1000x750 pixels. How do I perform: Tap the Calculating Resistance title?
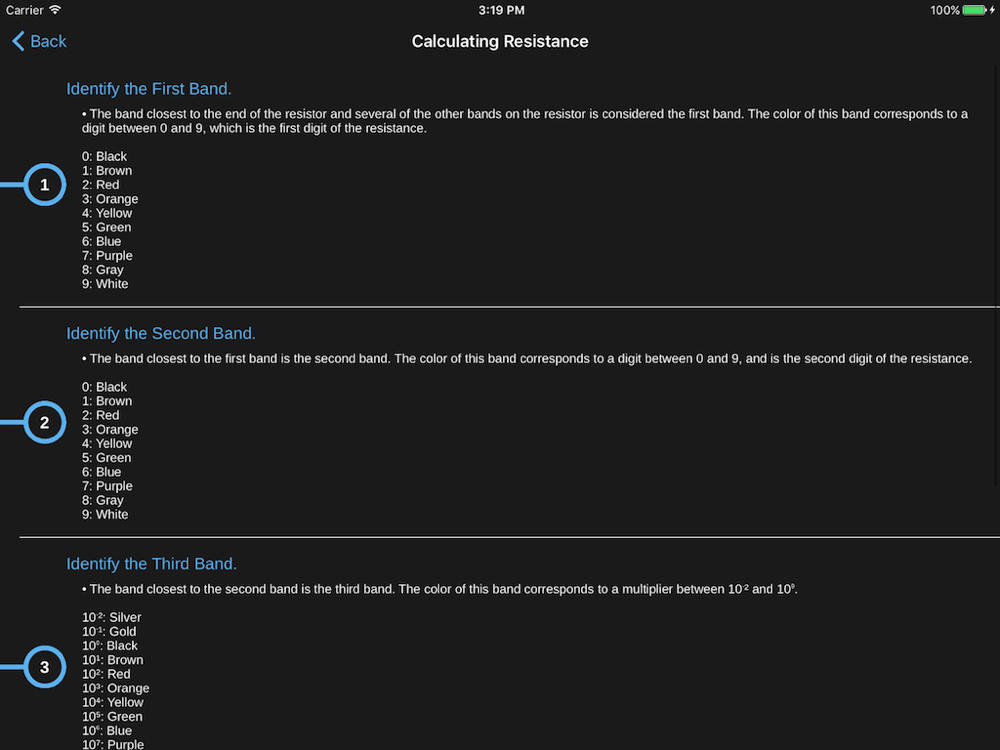(x=500, y=41)
